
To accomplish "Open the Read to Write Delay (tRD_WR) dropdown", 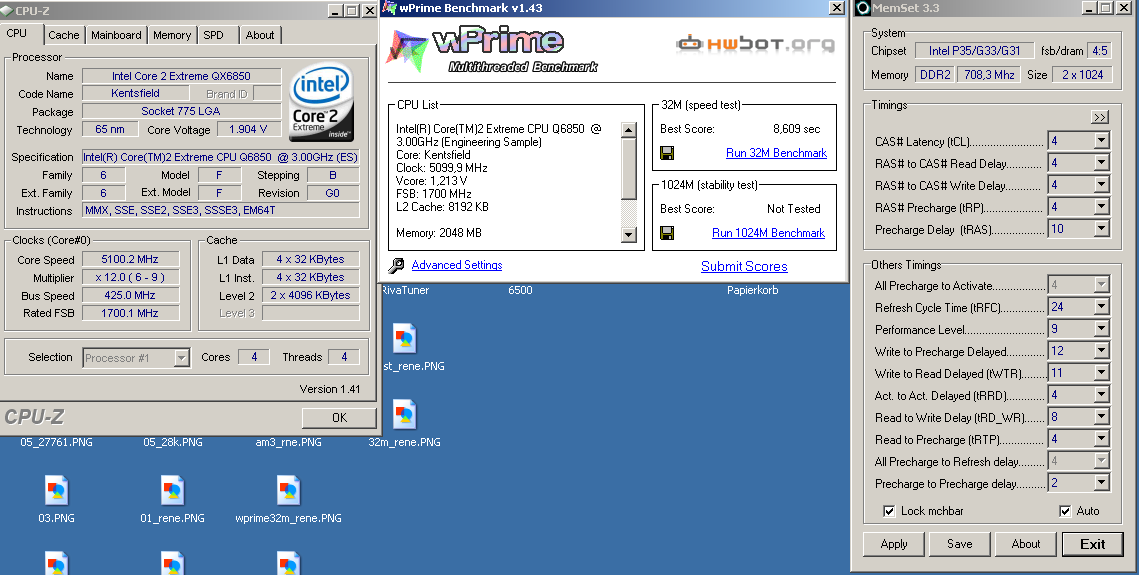I will [1101, 417].
